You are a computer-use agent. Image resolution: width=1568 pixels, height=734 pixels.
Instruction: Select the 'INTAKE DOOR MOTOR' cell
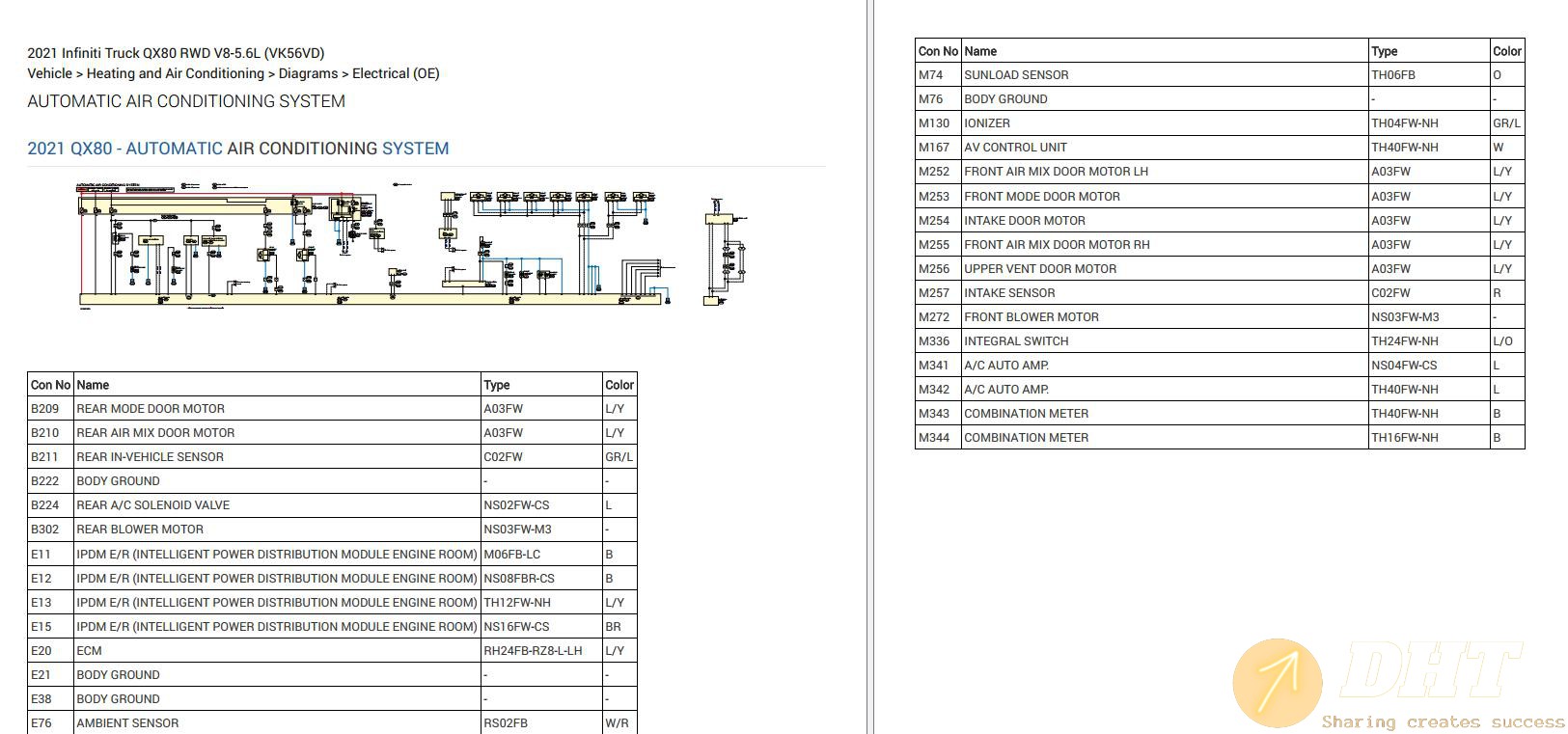point(1165,220)
